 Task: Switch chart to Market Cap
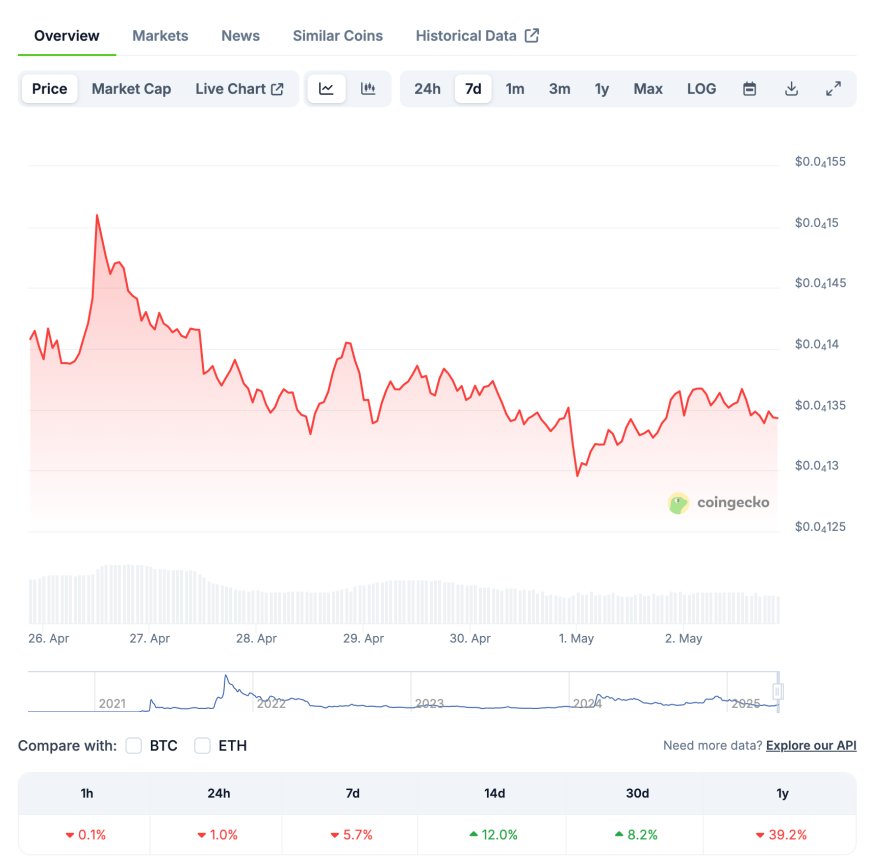pos(131,89)
